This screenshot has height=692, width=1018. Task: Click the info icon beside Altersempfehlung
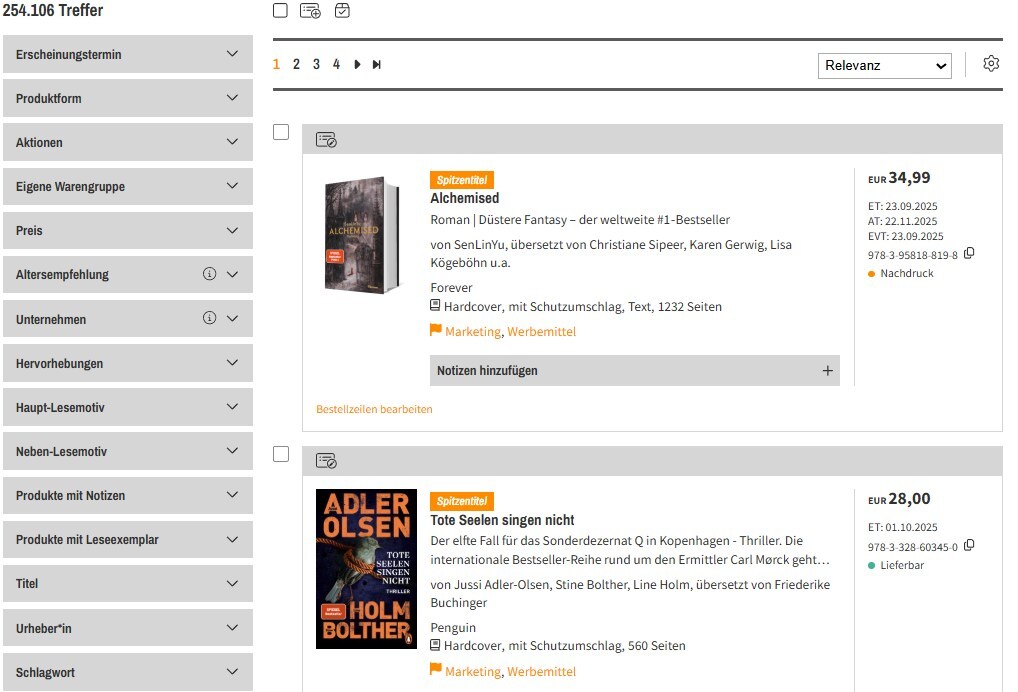(x=209, y=274)
